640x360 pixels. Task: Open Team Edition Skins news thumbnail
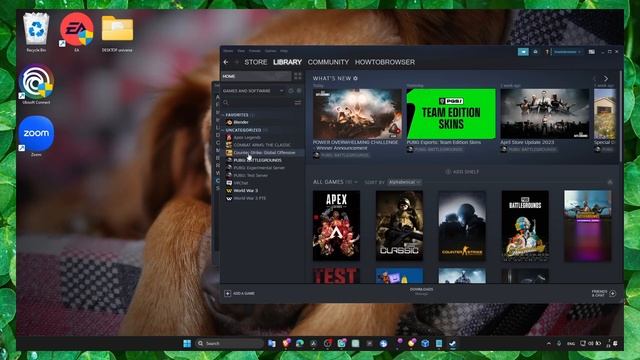(x=451, y=113)
